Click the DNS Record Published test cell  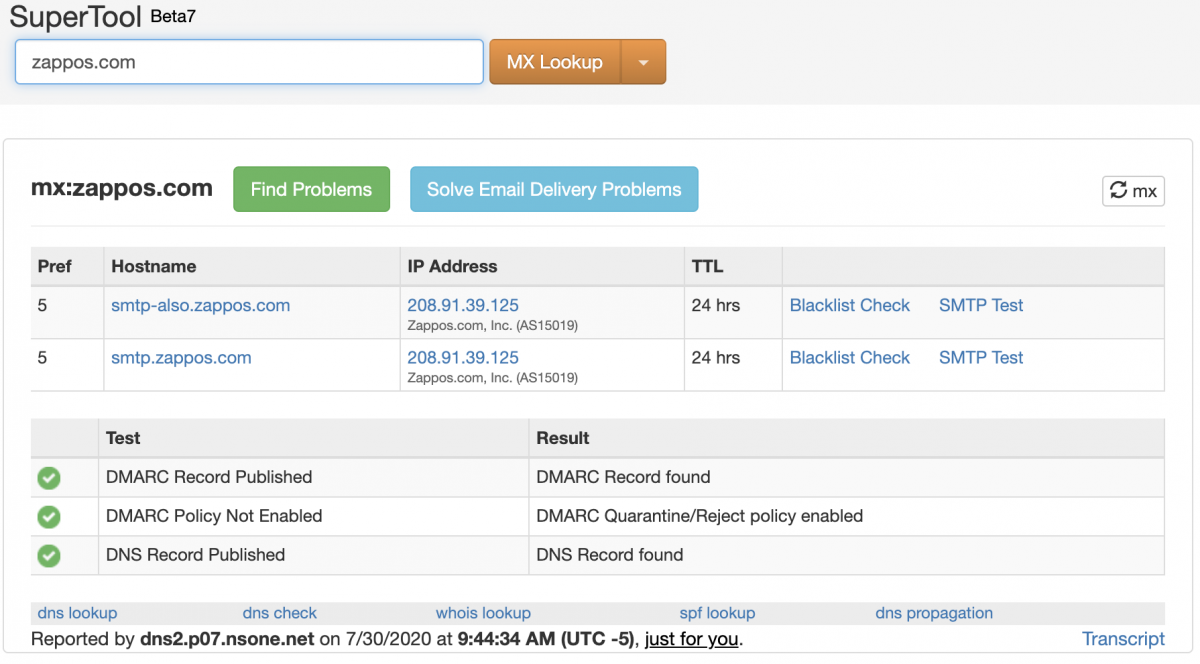(x=313, y=555)
